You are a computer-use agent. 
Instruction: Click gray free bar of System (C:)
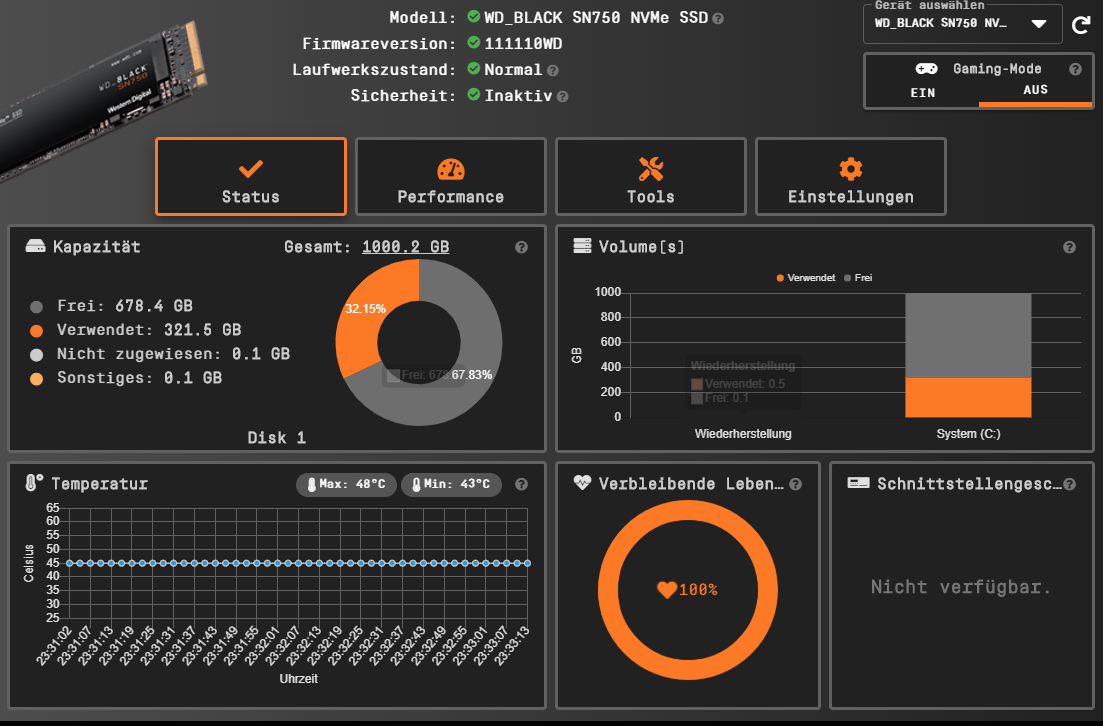point(968,336)
